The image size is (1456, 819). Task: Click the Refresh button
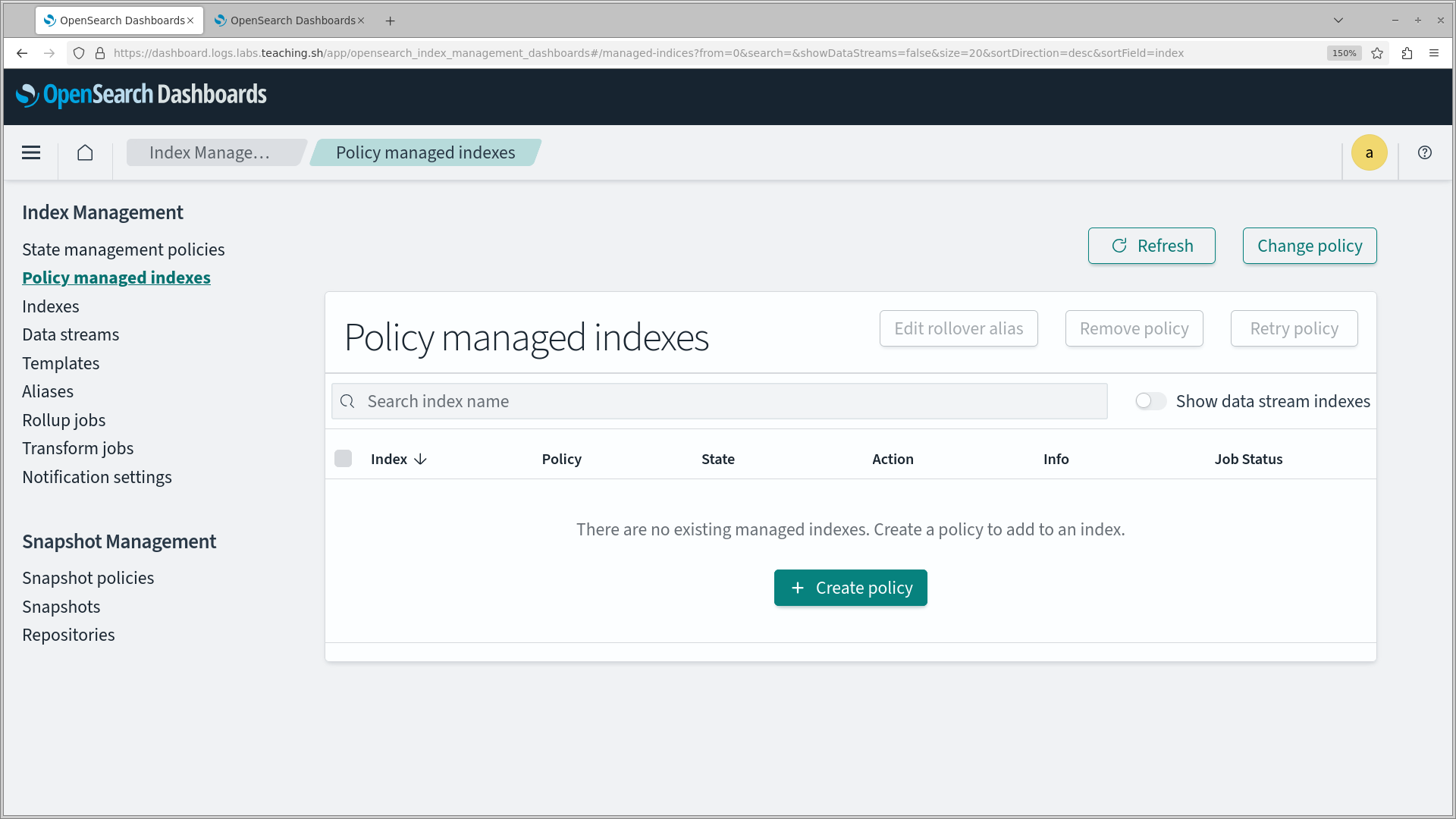[1151, 246]
